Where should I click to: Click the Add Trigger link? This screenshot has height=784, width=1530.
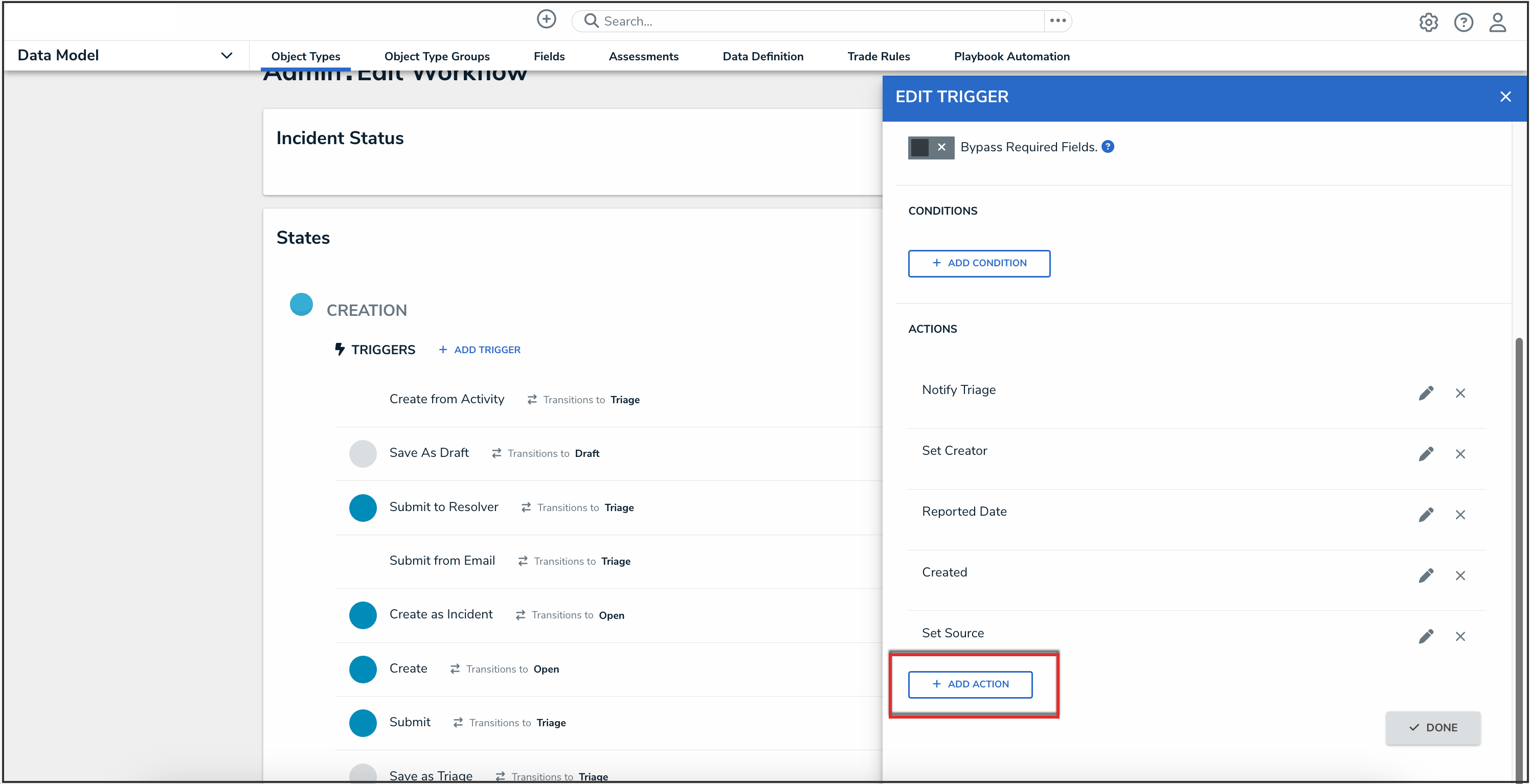(479, 350)
